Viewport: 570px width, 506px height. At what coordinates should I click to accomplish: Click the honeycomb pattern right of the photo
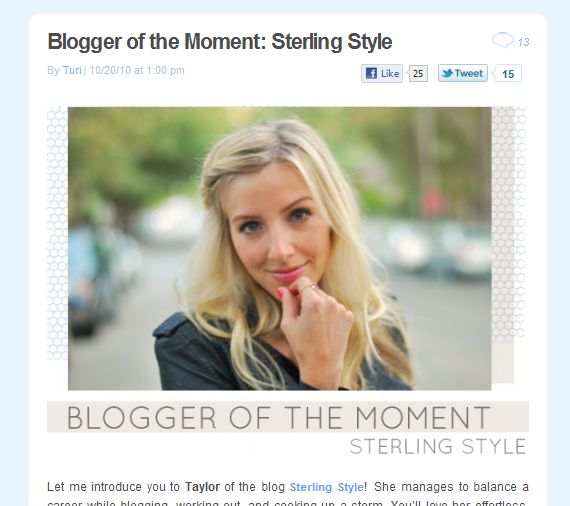[509, 224]
